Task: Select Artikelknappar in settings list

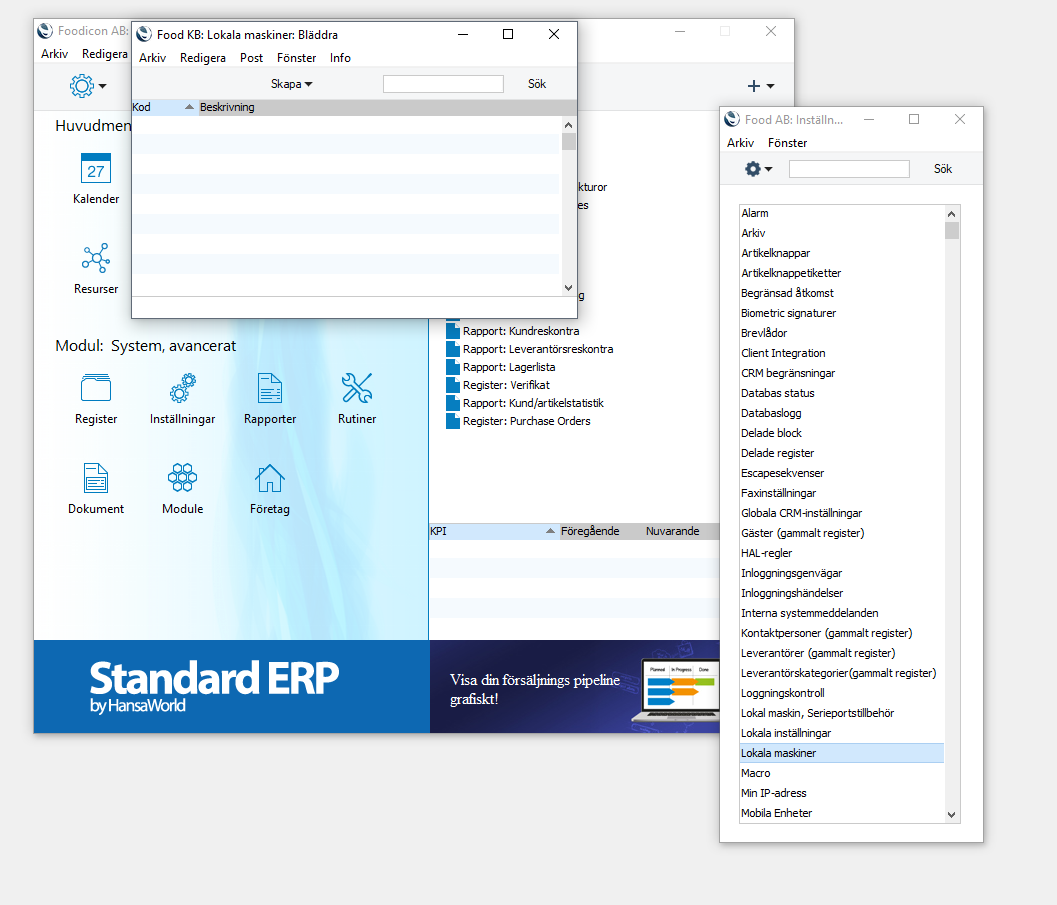Action: pyautogui.click(x=842, y=253)
